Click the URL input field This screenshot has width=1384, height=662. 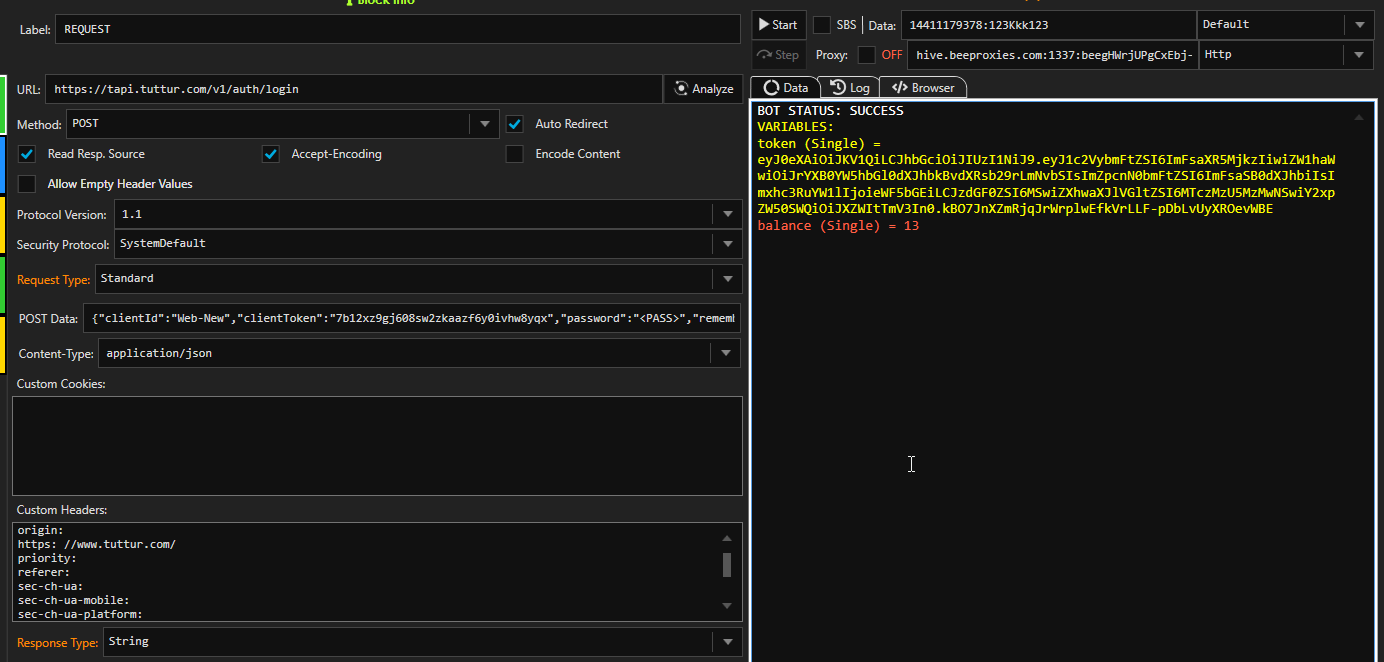click(354, 89)
